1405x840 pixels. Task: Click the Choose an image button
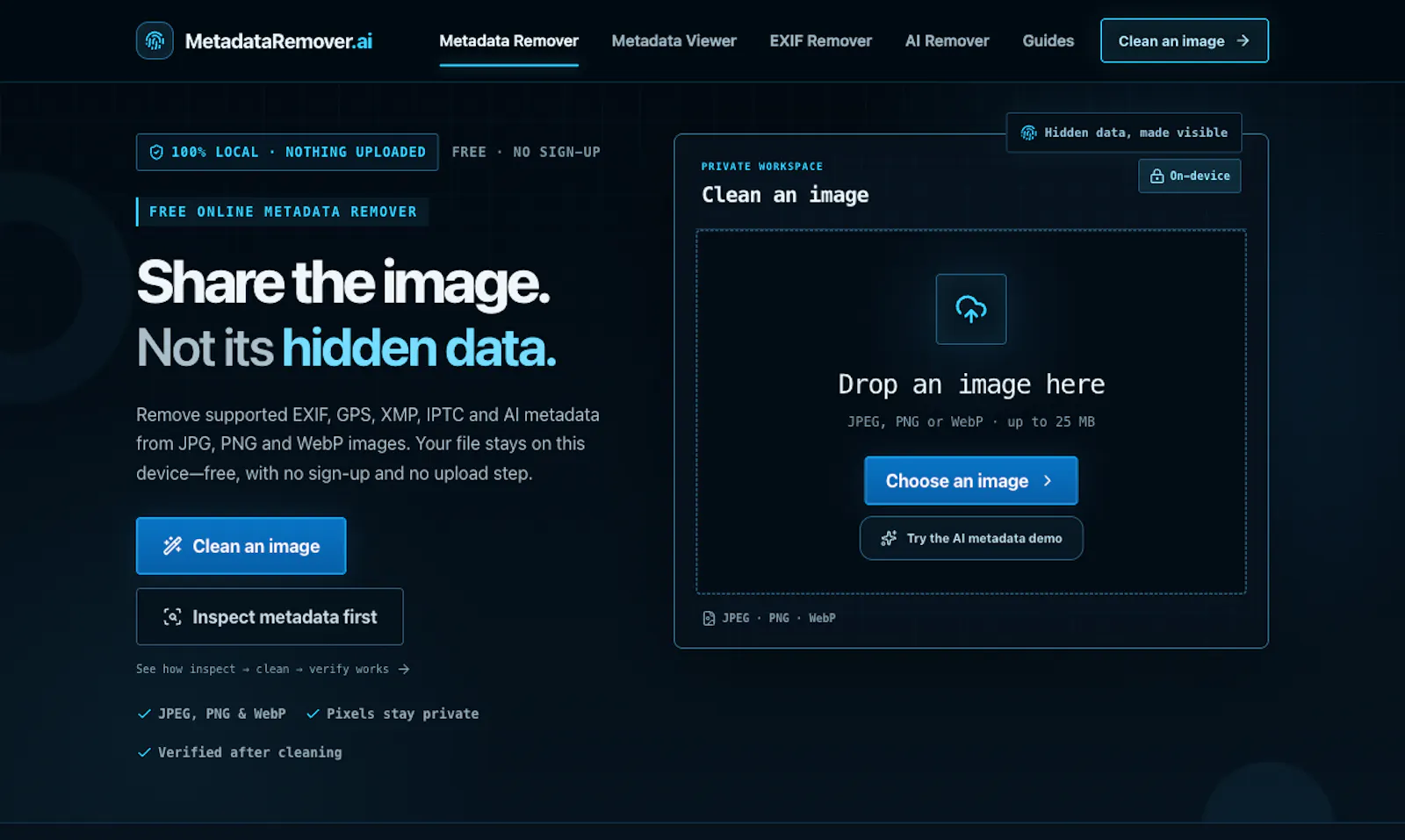pos(971,480)
